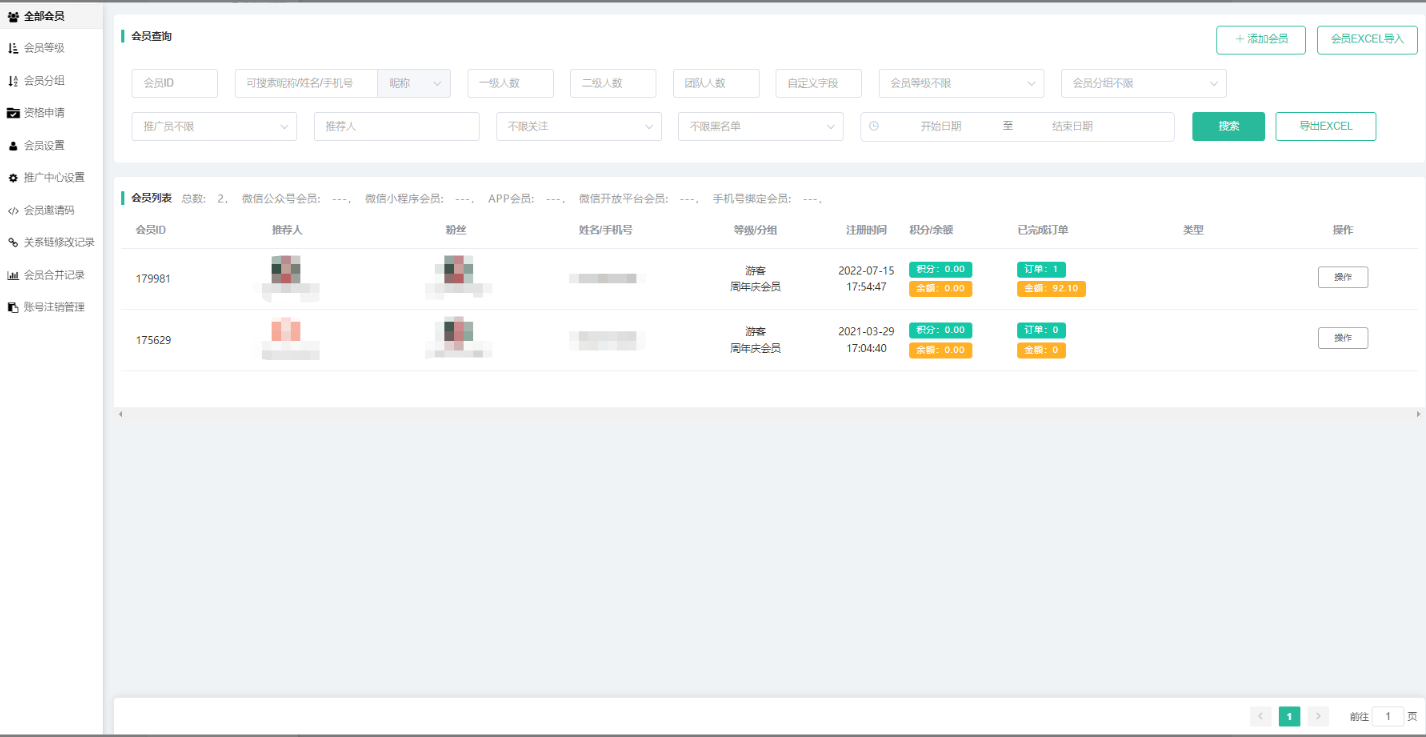Click the 会员邀请码 code icon
This screenshot has height=737, width=1426.
13,211
